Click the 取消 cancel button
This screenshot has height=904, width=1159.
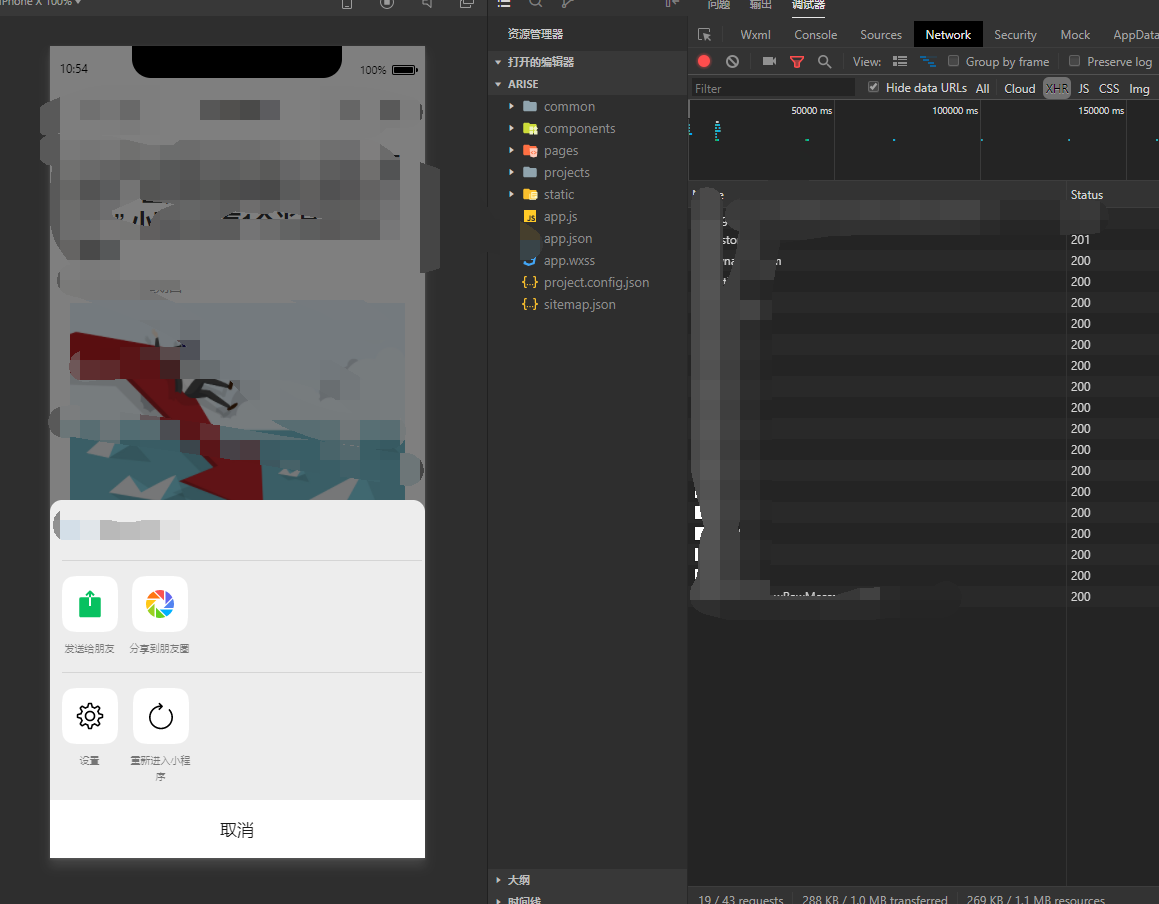tap(237, 829)
